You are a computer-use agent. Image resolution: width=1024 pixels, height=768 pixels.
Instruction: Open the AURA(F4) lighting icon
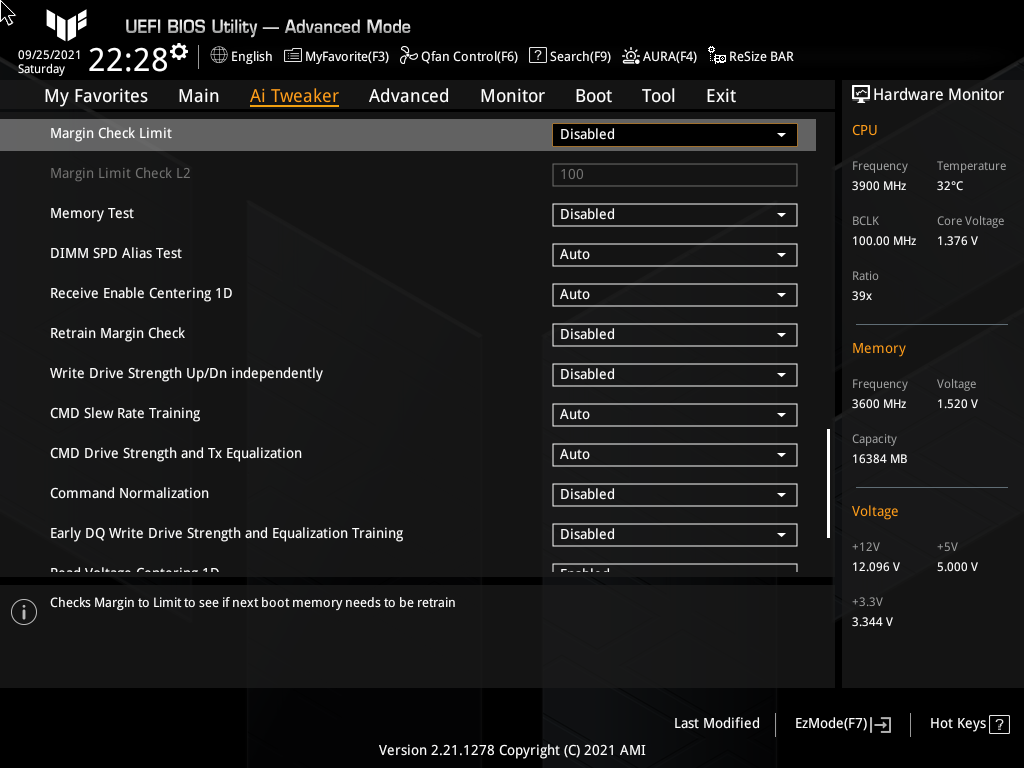pyautogui.click(x=630, y=56)
